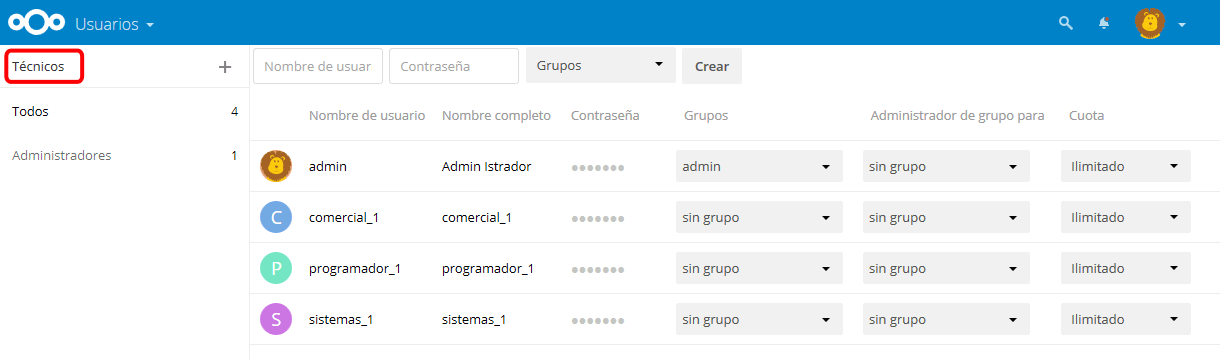Open the Grupos dropdown for new user
This screenshot has width=1220, height=360.
coord(601,66)
